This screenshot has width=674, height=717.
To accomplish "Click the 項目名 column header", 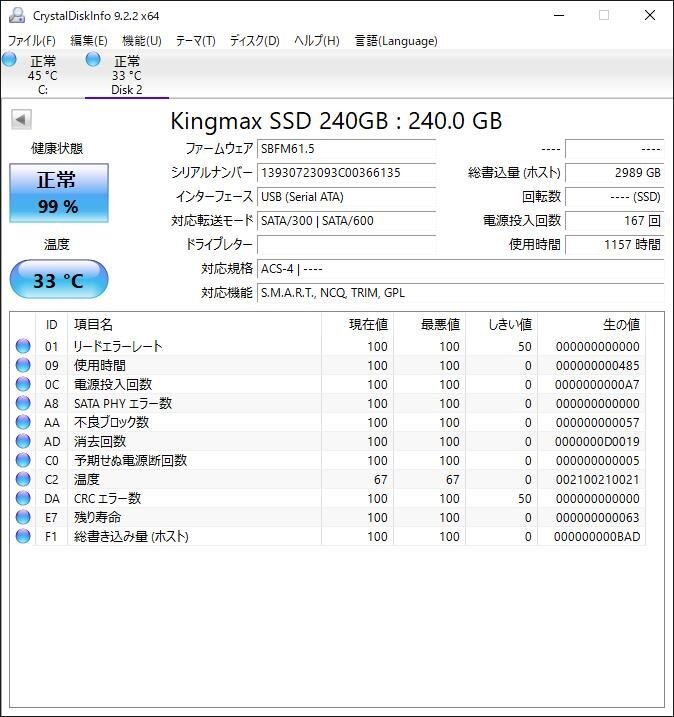I will (194, 325).
